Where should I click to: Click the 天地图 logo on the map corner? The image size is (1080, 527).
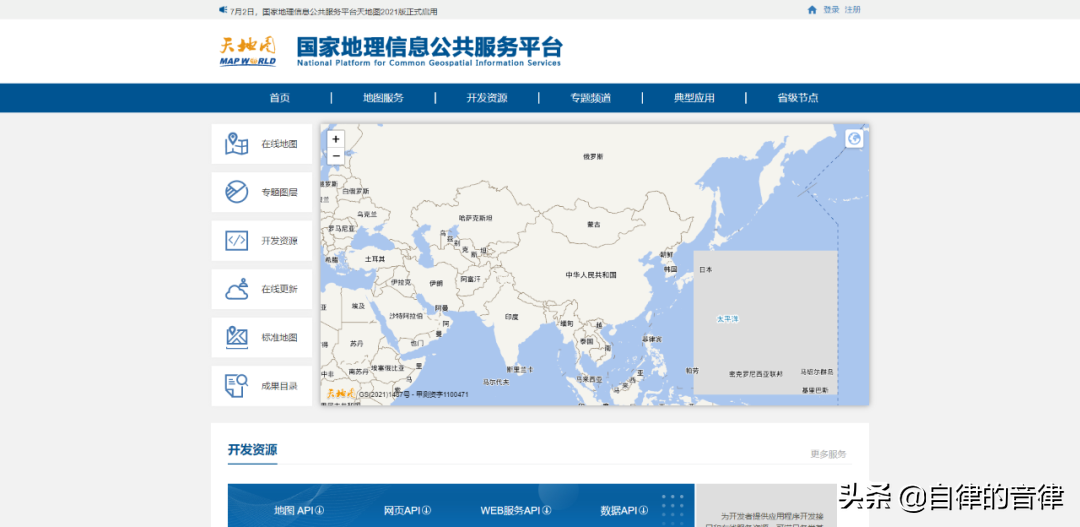340,393
